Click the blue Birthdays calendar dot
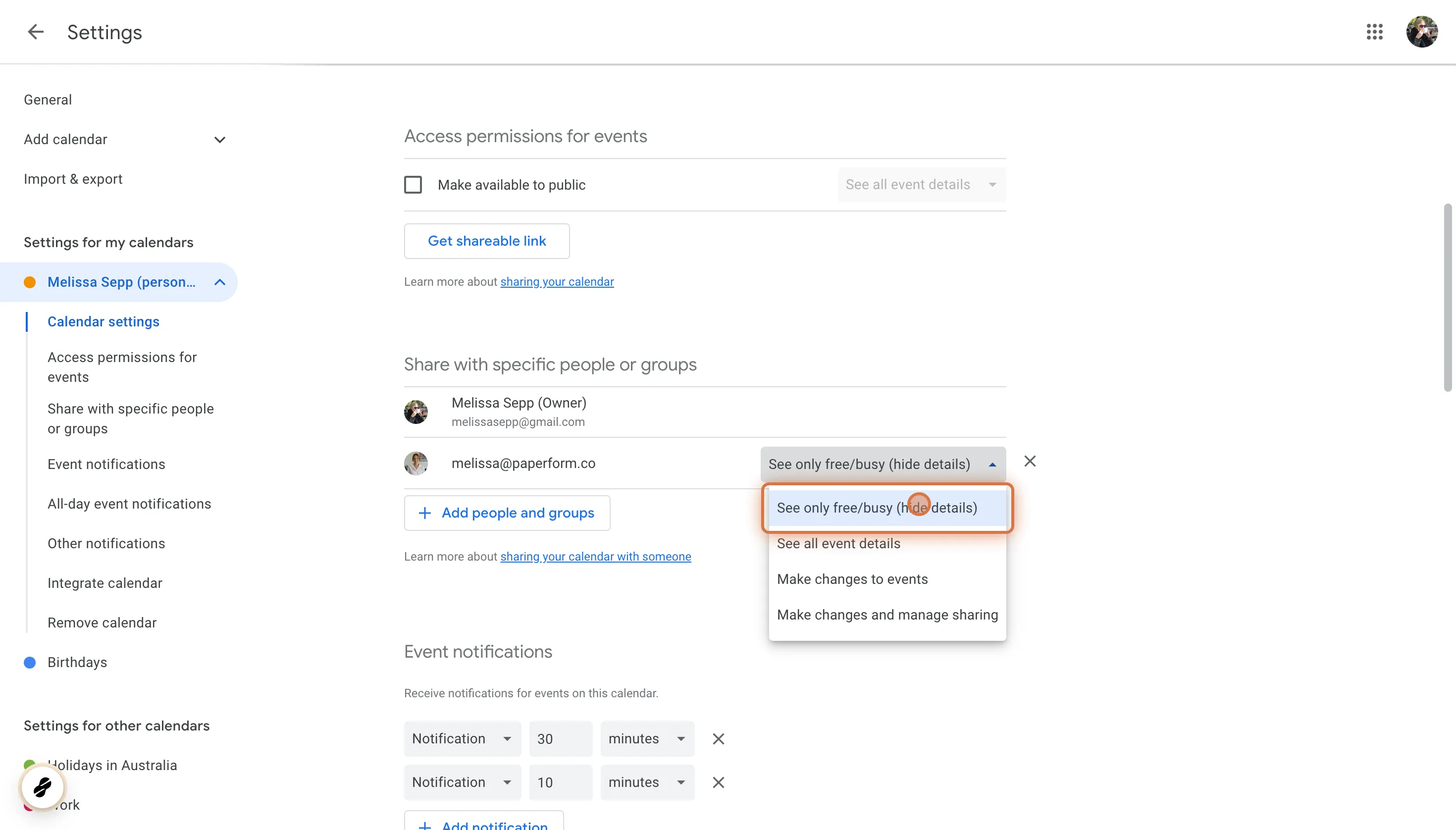Viewport: 1456px width, 830px height. coord(30,663)
